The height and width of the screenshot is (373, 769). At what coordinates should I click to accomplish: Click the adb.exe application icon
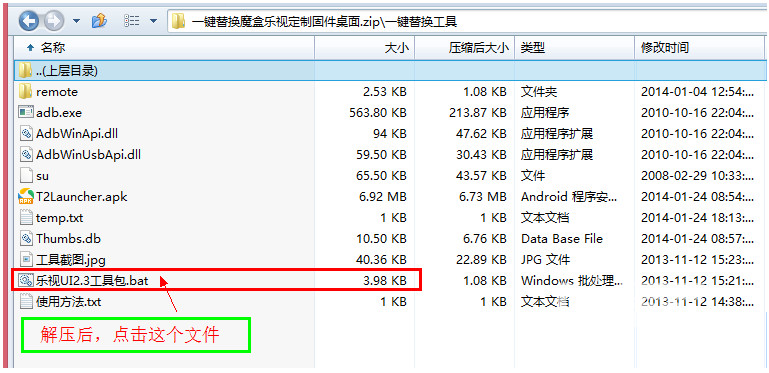pos(26,113)
